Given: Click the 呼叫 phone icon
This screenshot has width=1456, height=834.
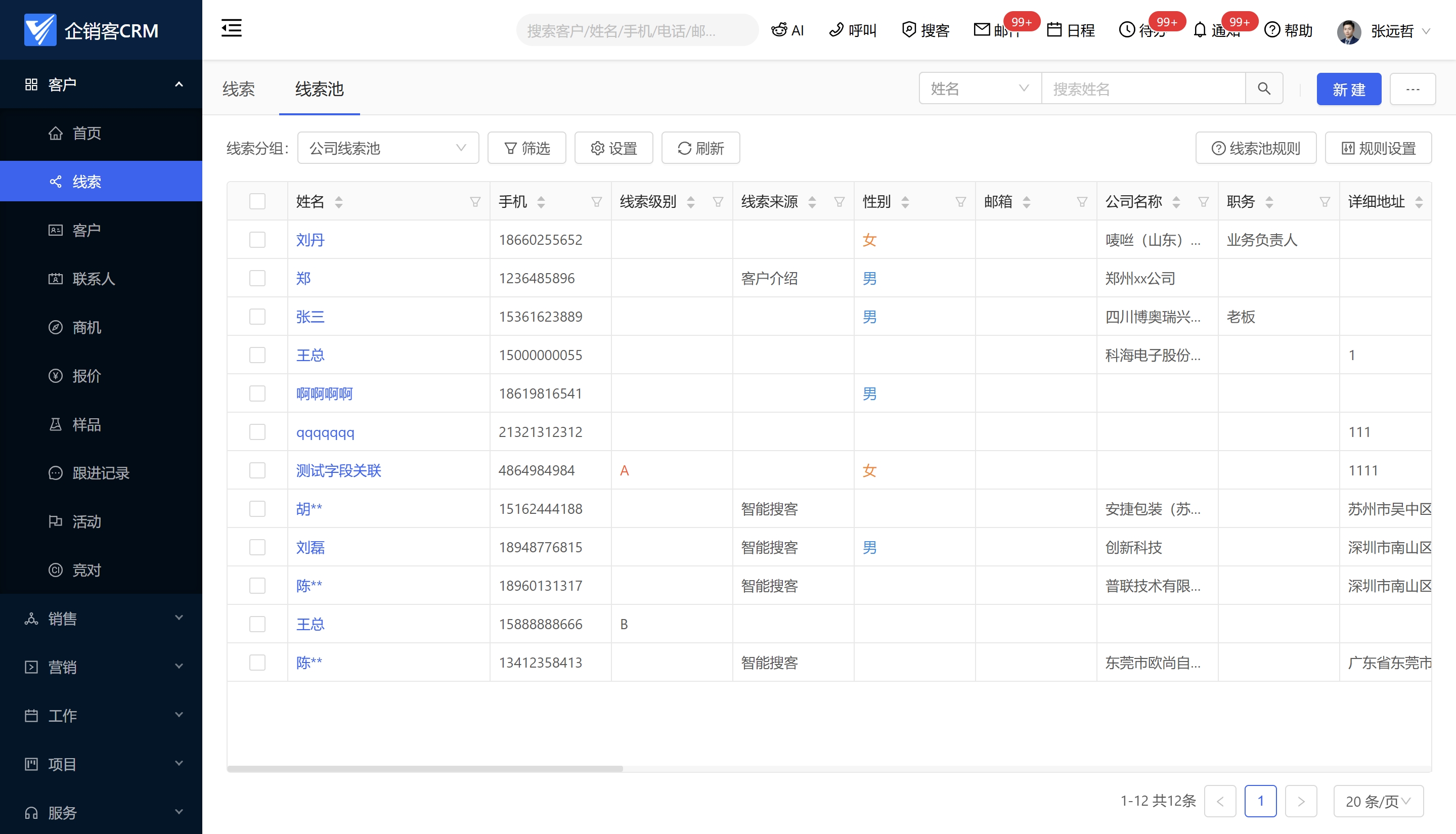Looking at the screenshot, I should pos(836,30).
